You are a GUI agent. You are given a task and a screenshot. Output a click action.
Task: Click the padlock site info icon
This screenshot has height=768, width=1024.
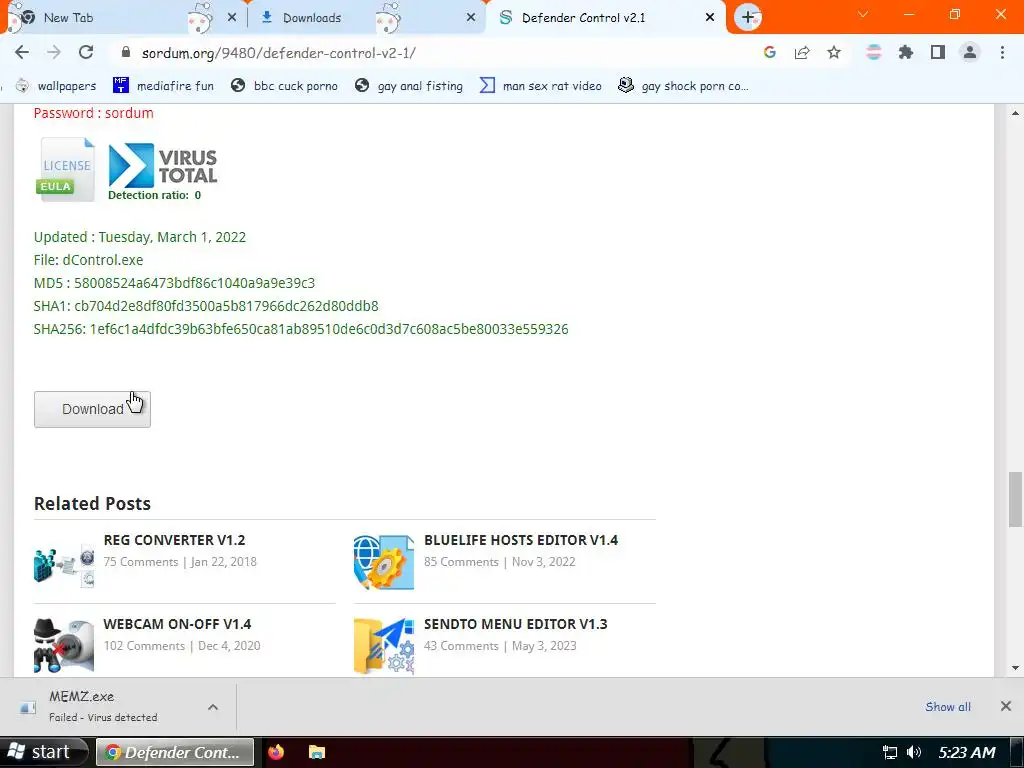click(126, 53)
